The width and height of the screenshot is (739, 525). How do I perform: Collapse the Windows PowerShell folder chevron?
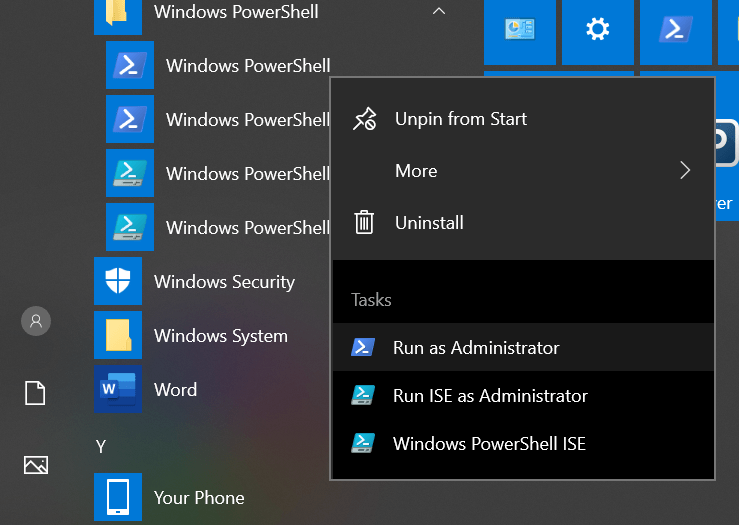438,12
